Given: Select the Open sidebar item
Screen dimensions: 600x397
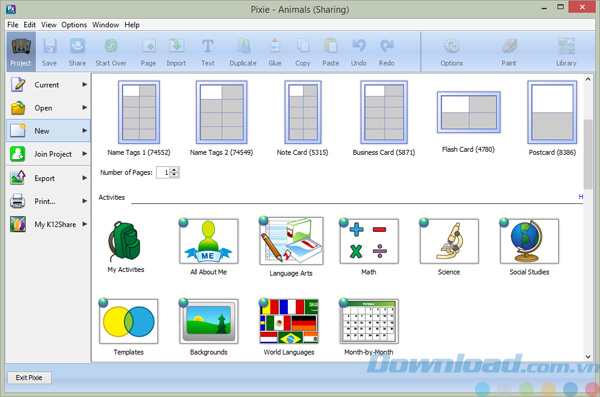Looking at the screenshot, I should click(x=48, y=108).
